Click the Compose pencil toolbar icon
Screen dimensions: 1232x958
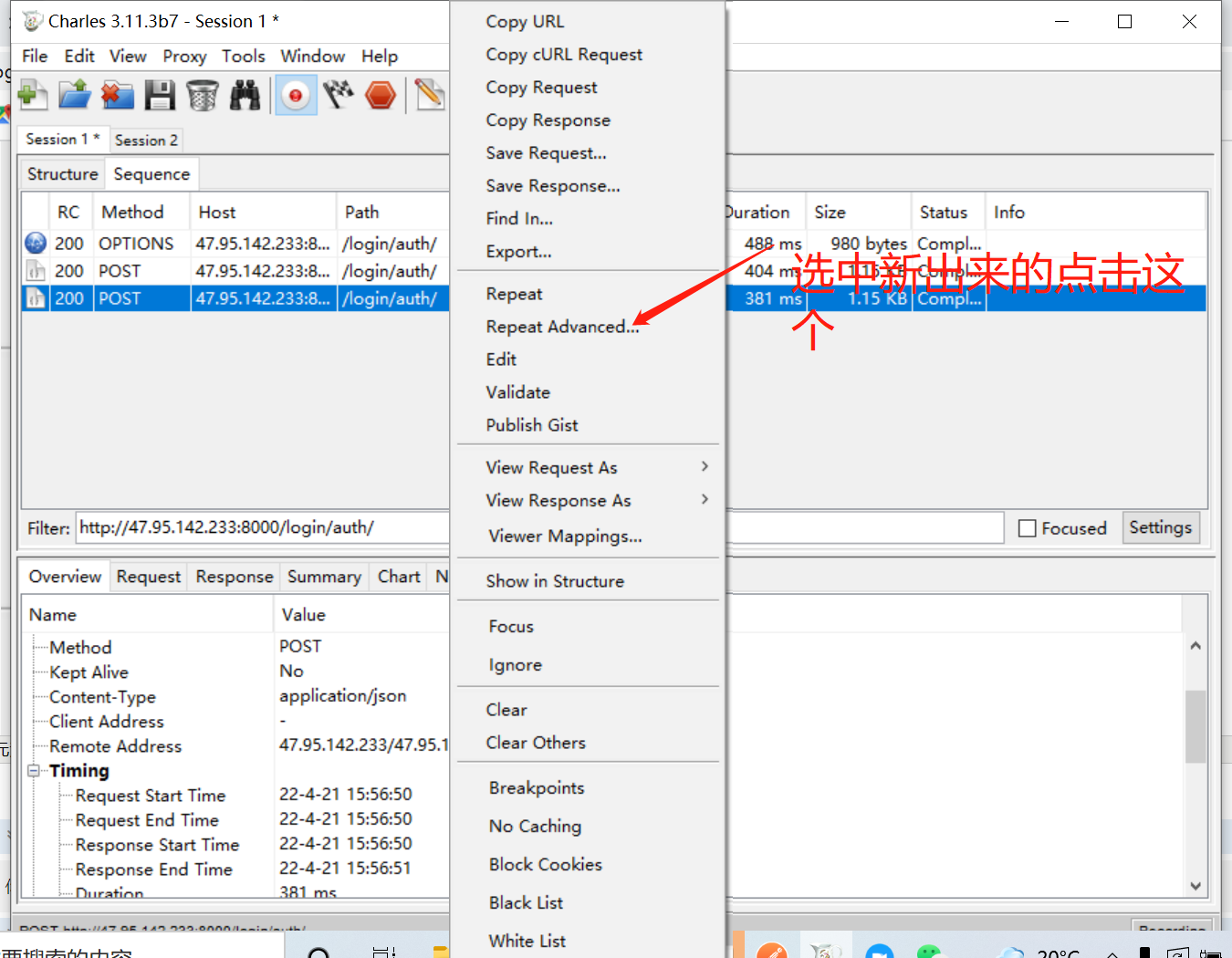pyautogui.click(x=429, y=95)
